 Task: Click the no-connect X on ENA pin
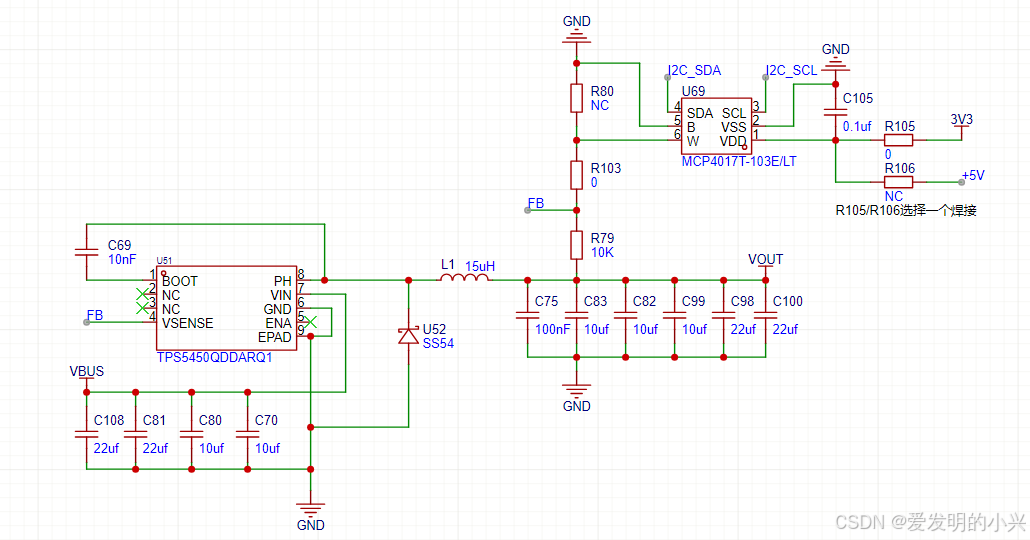point(310,322)
